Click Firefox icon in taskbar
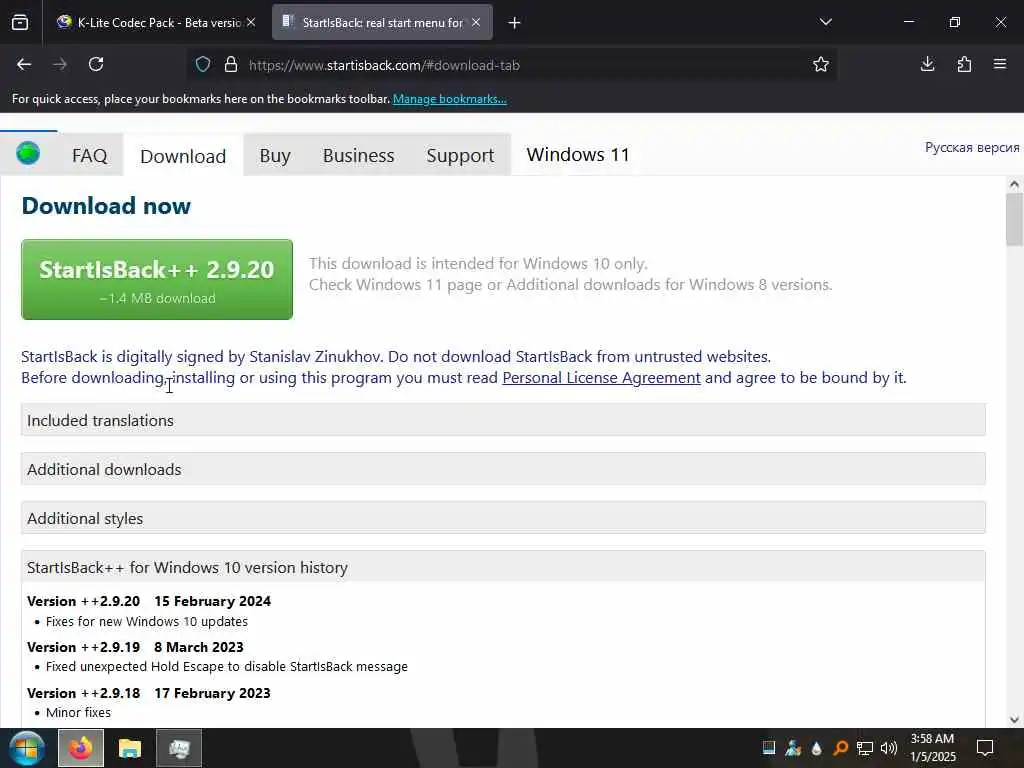The image size is (1024, 768). [x=81, y=748]
